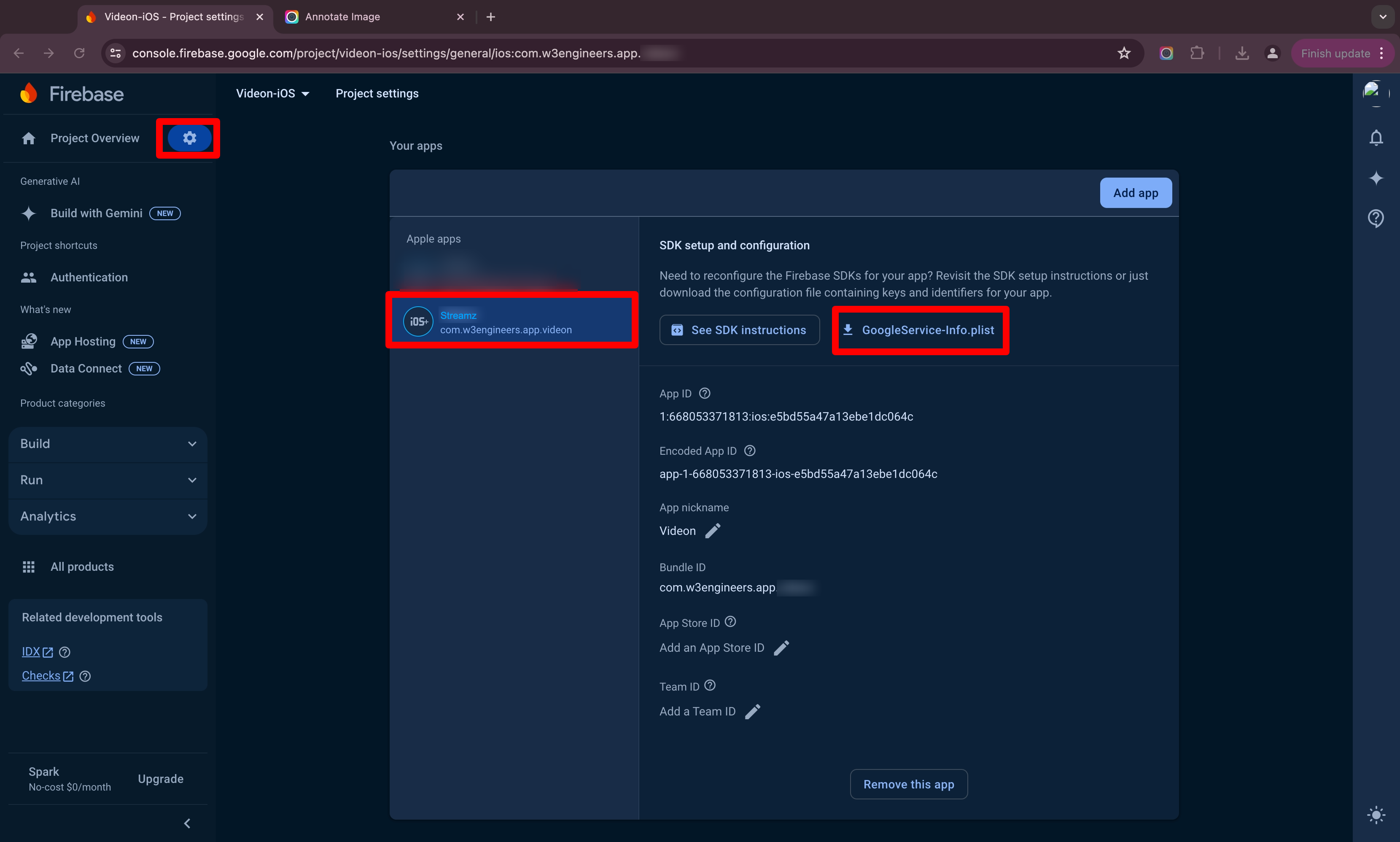Open App Hosting page
1400x842 pixels.
(x=87, y=342)
